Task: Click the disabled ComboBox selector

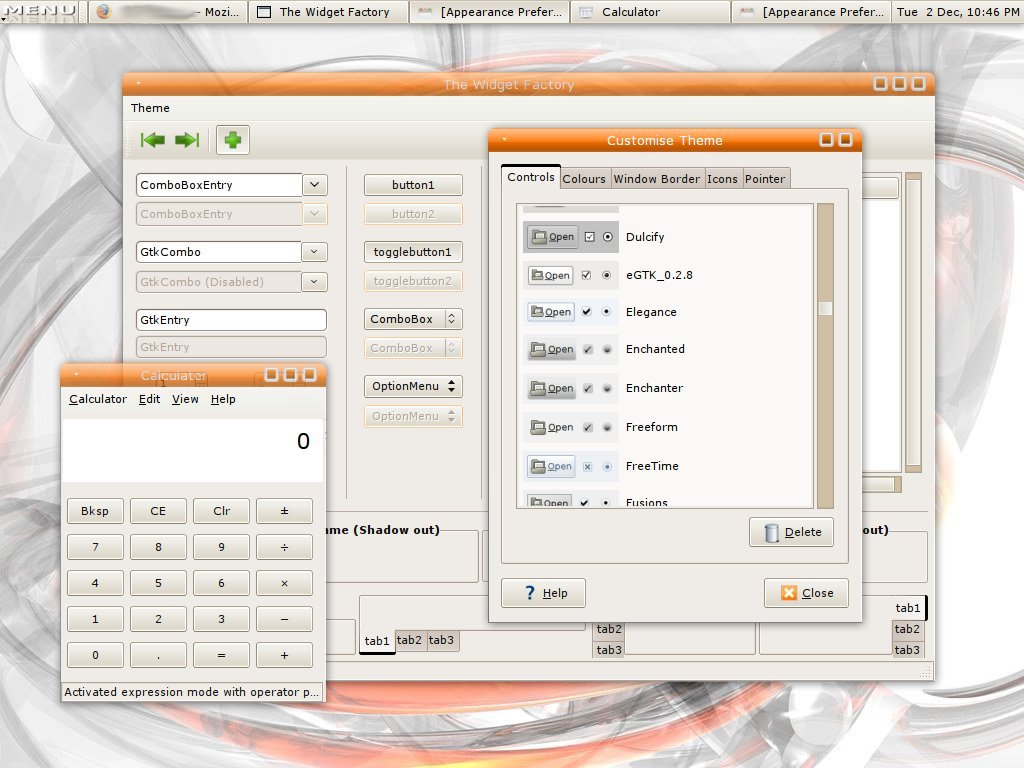Action: click(x=413, y=348)
